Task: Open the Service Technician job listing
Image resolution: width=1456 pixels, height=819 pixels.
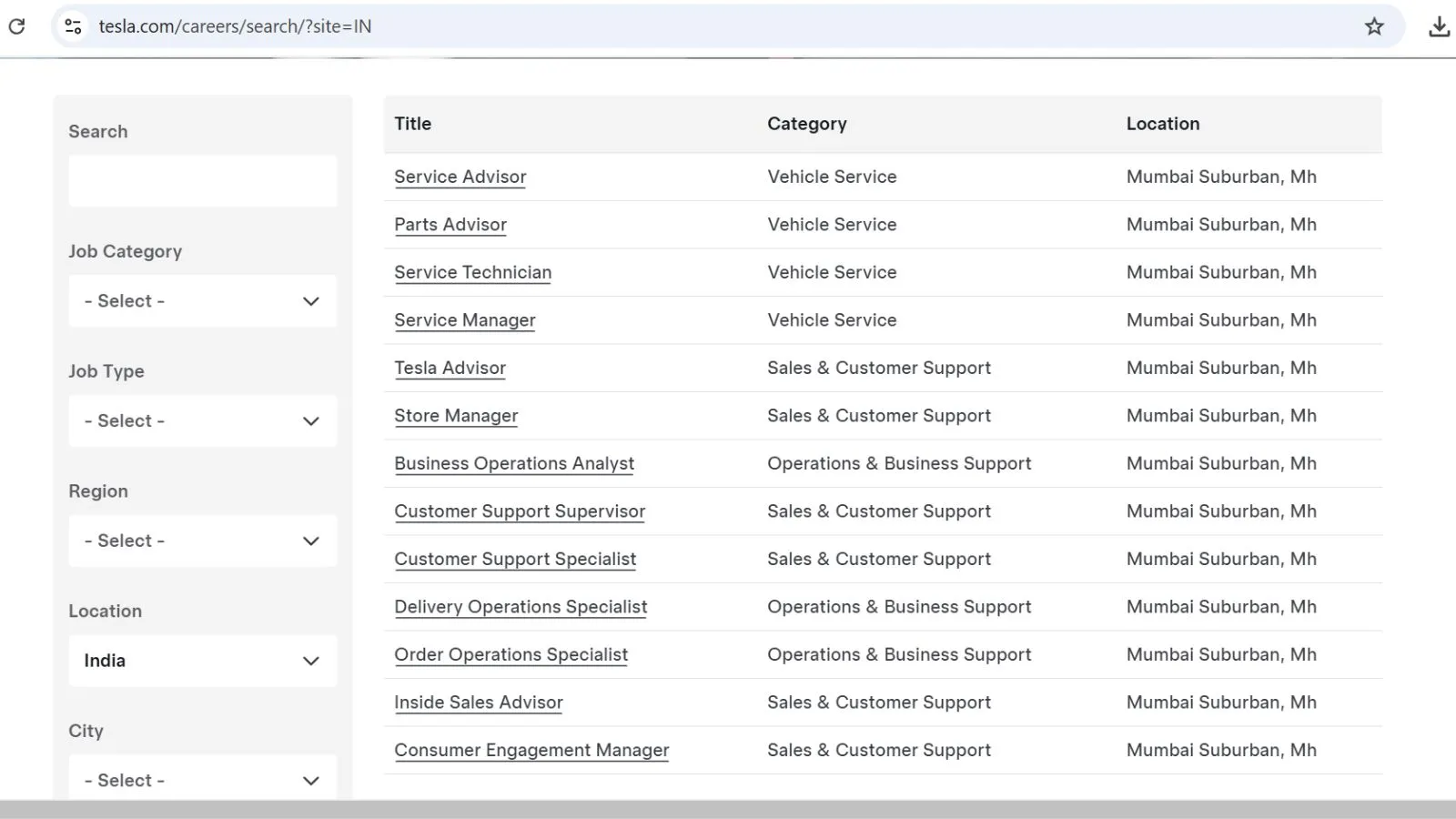Action: click(x=473, y=272)
